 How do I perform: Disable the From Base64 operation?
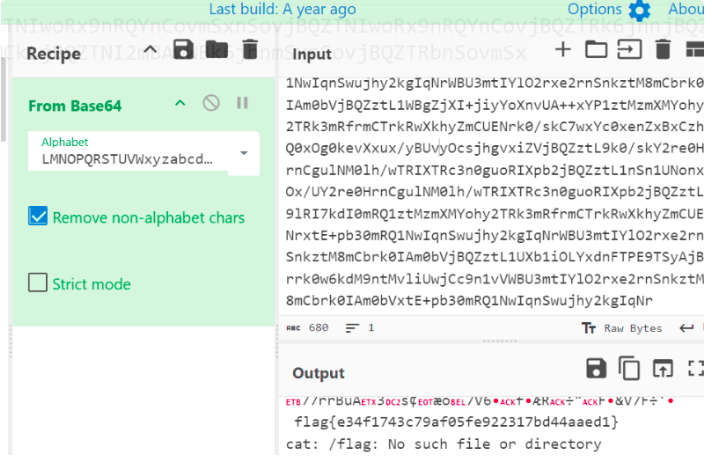[211, 103]
